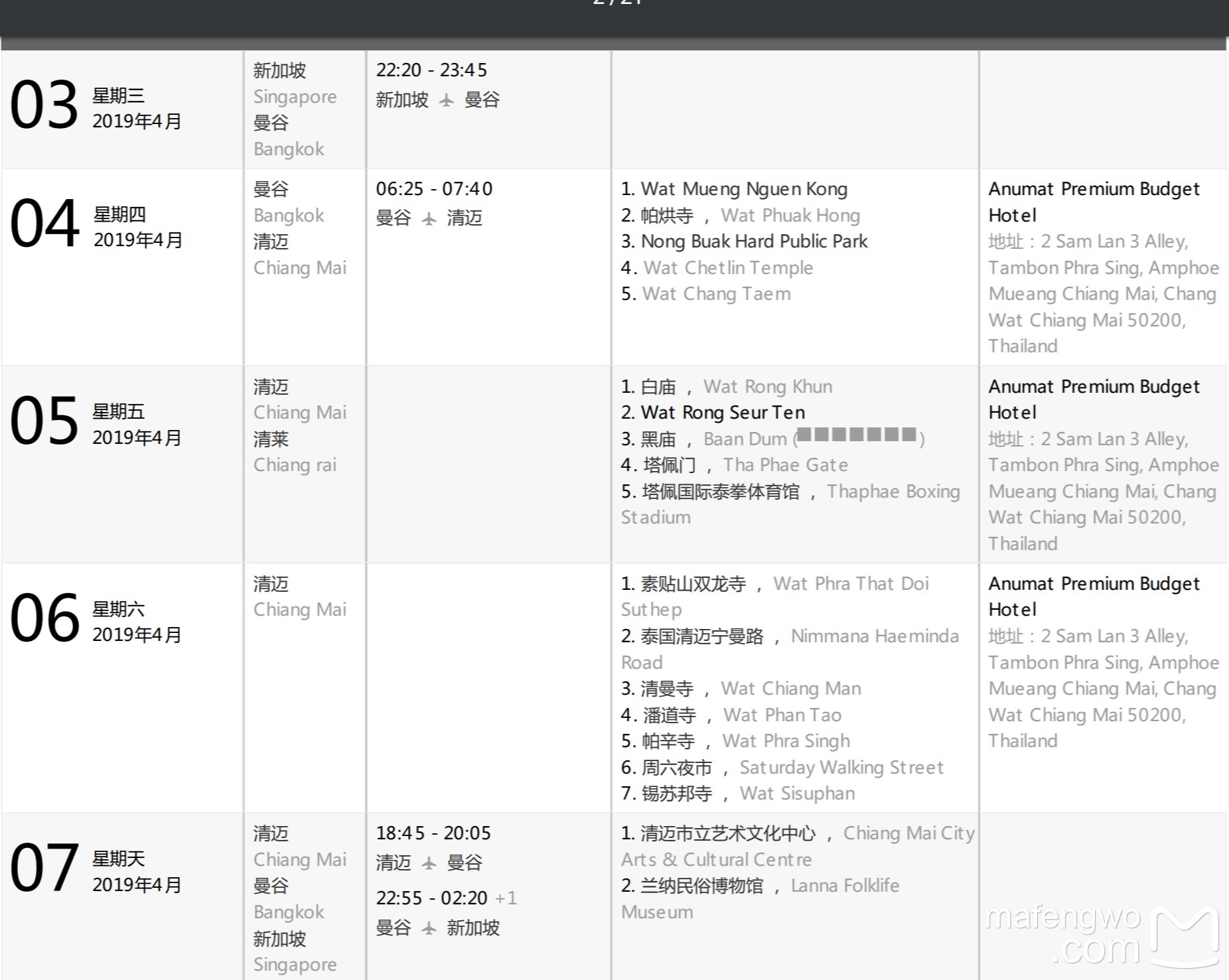The height and width of the screenshot is (980, 1229).
Task: Open 帕烘寺 Wat Phuak Hong entry
Action: pos(741,216)
